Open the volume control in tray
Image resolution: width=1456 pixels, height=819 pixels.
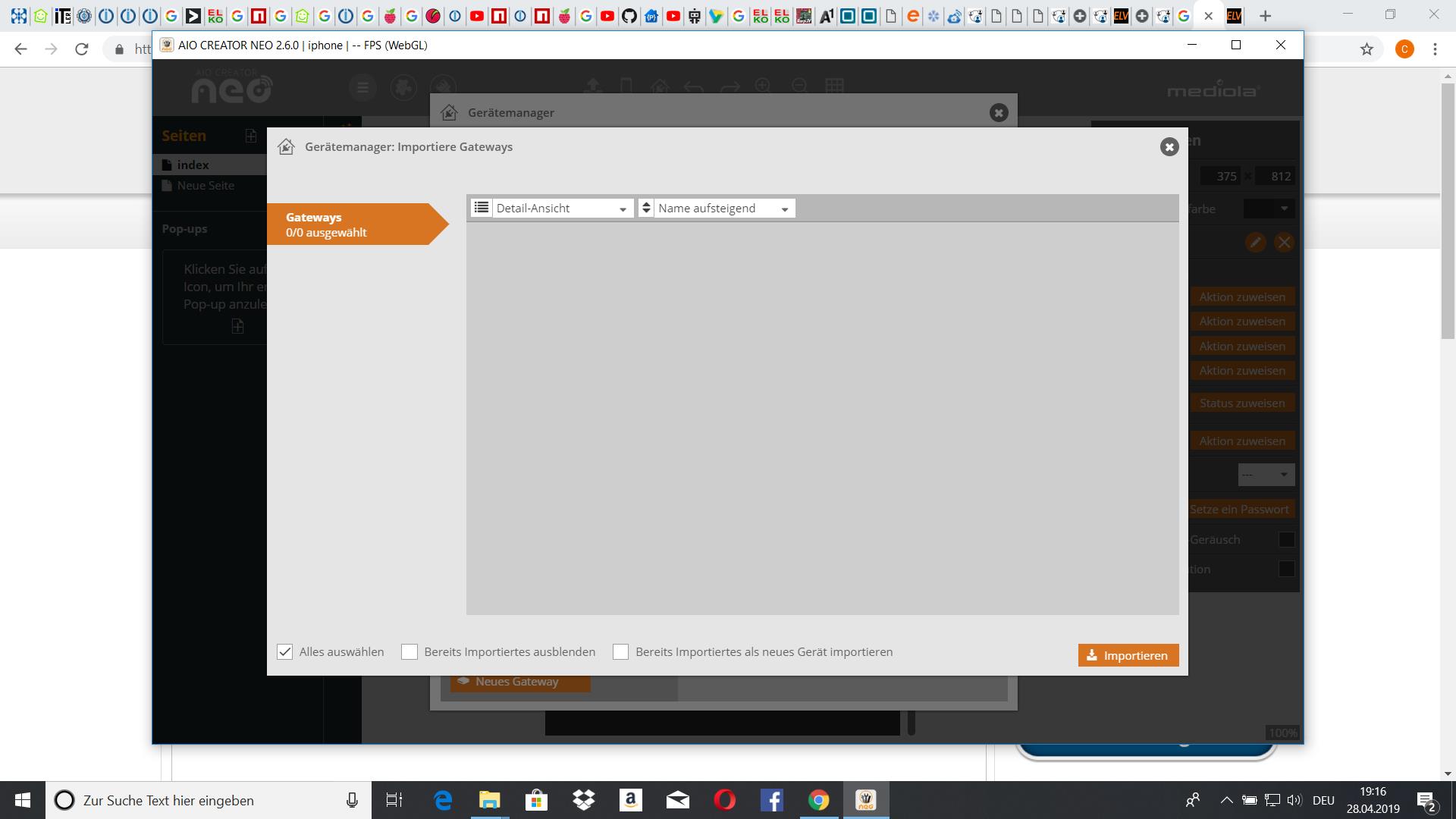(x=1294, y=800)
